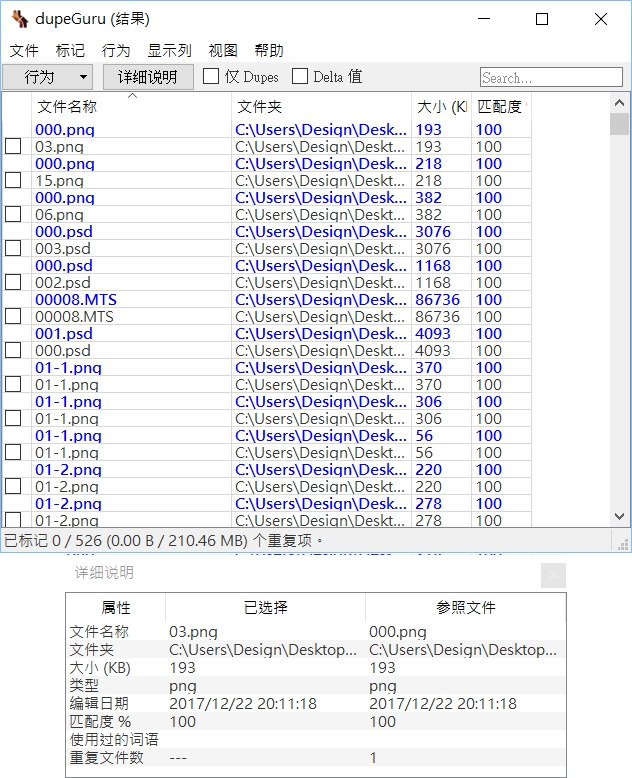Open the 行为 menu in menu bar
Viewport: 632px width, 778px height.
point(116,51)
